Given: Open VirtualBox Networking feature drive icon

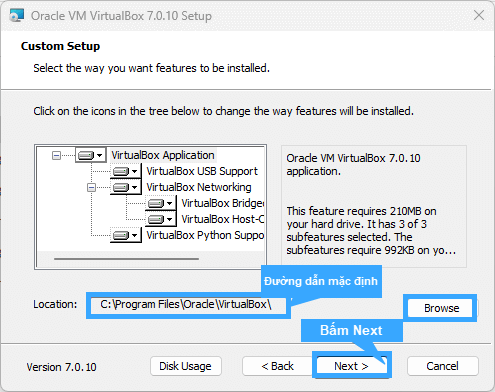Looking at the screenshot, I should (126, 187).
